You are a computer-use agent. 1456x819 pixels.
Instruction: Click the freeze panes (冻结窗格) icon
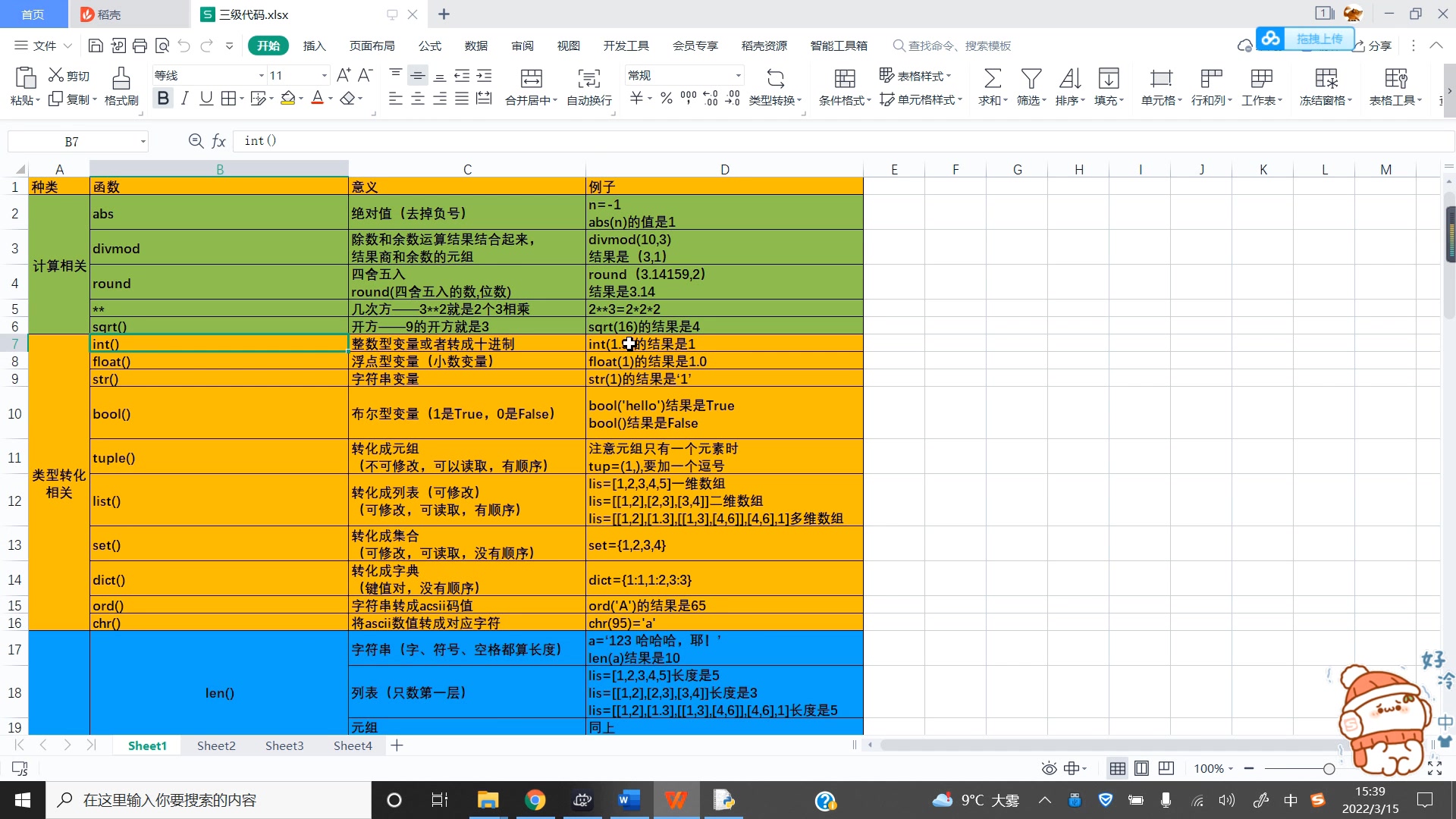(x=1325, y=86)
